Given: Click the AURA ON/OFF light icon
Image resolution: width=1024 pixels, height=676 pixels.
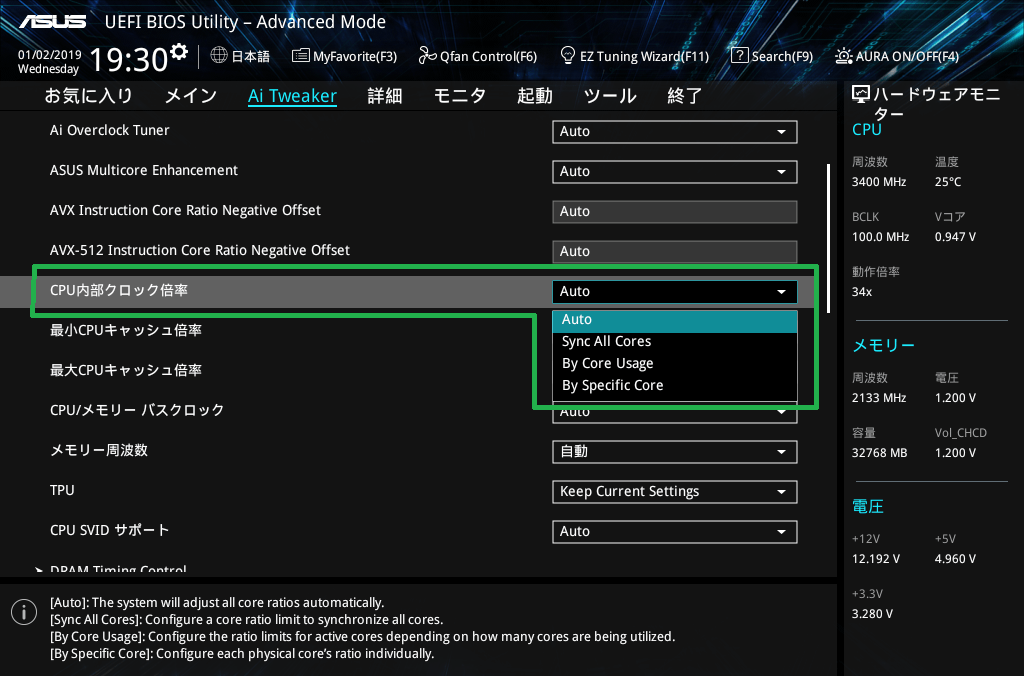Looking at the screenshot, I should pyautogui.click(x=844, y=56).
